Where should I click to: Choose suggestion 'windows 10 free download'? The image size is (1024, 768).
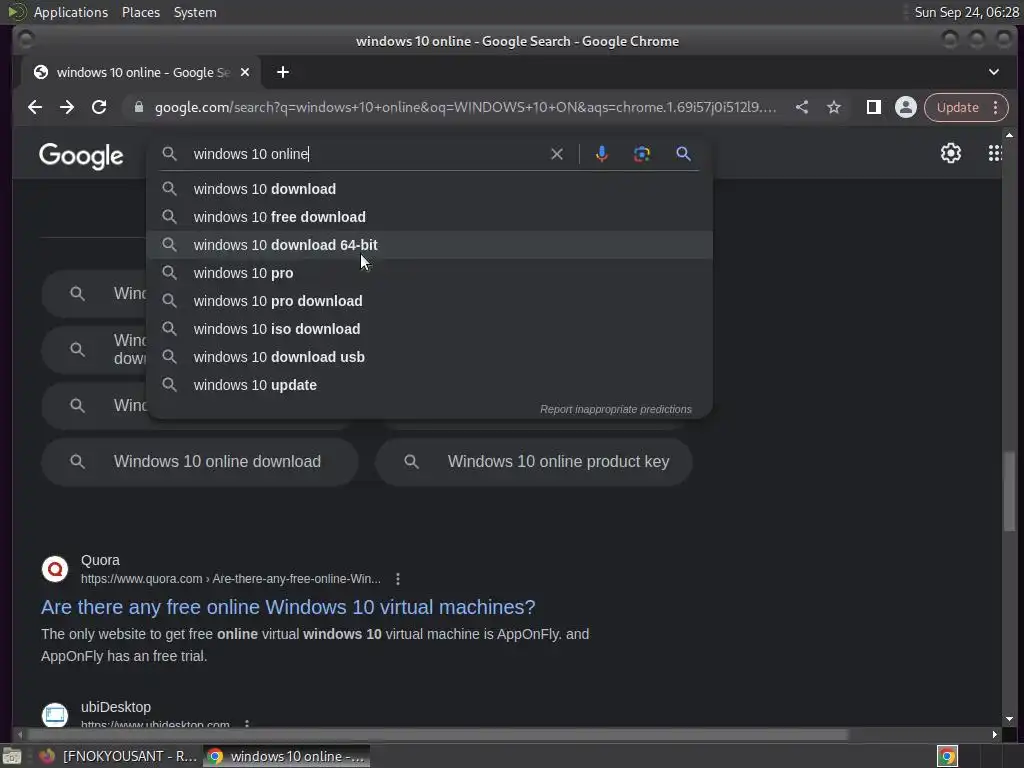[430, 217]
